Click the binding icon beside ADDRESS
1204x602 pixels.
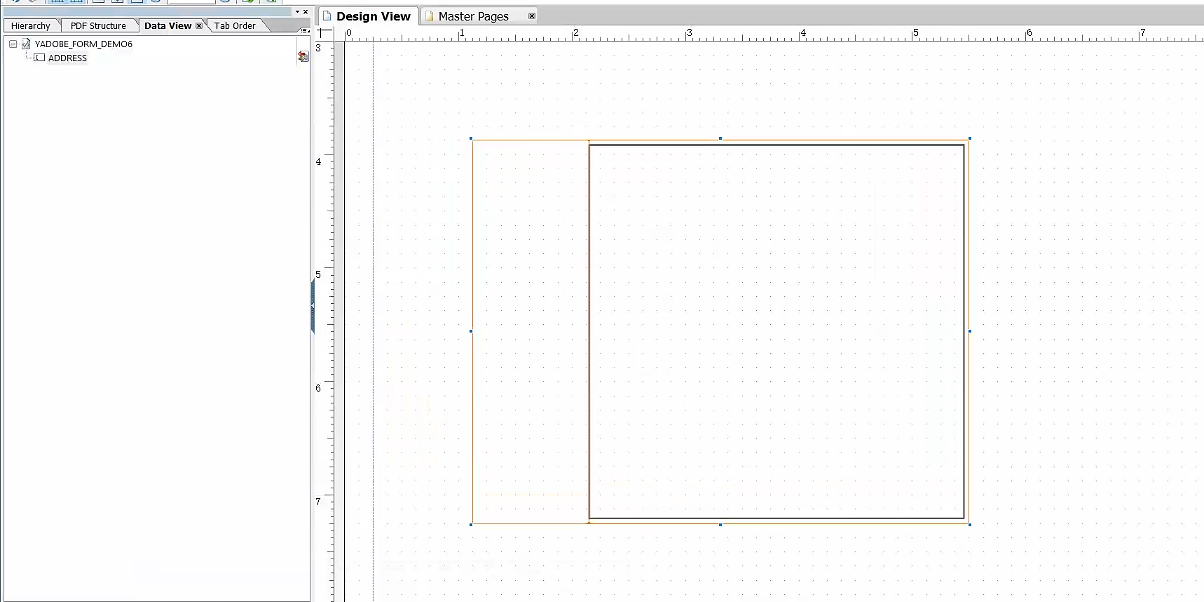(x=303, y=57)
